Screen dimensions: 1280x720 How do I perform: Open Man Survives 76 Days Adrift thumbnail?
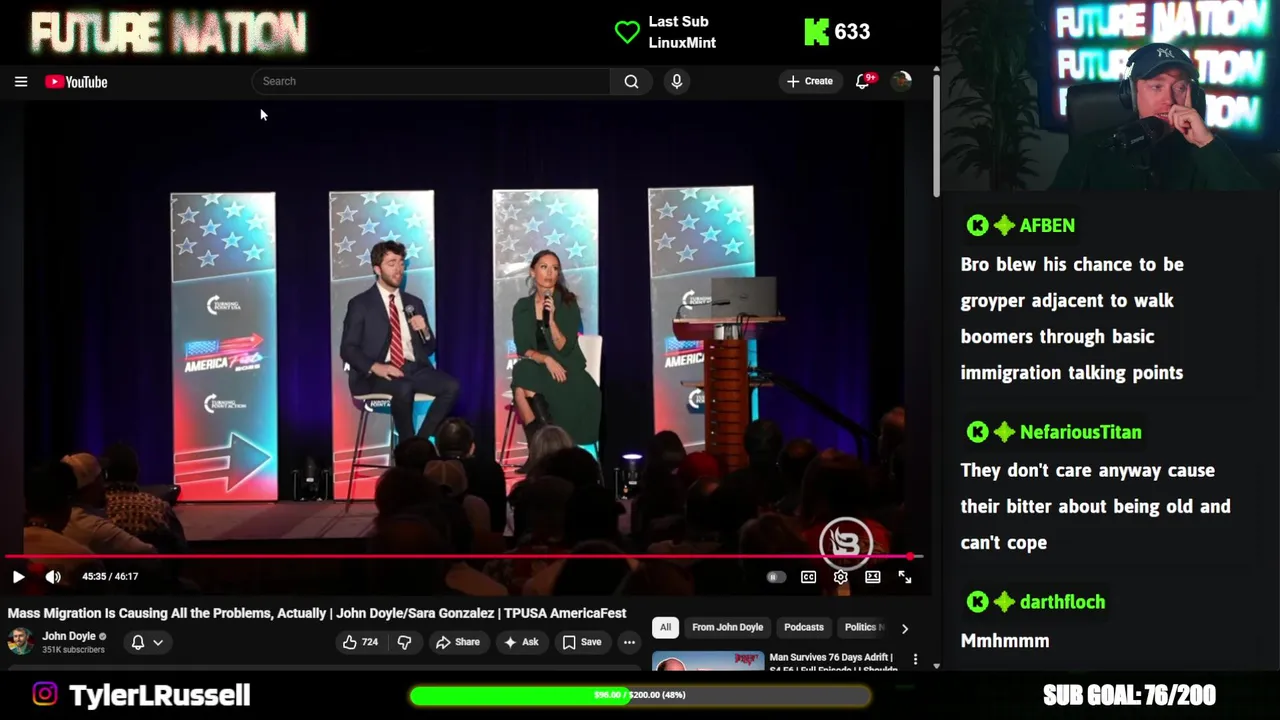tap(708, 661)
